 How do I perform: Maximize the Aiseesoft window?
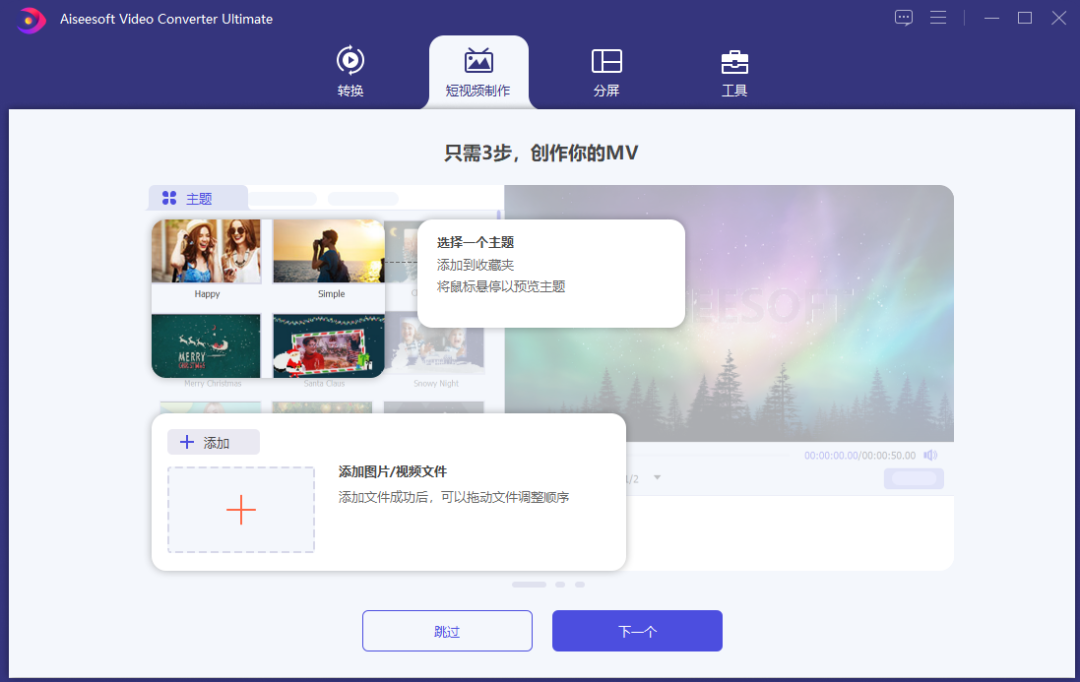1025,18
